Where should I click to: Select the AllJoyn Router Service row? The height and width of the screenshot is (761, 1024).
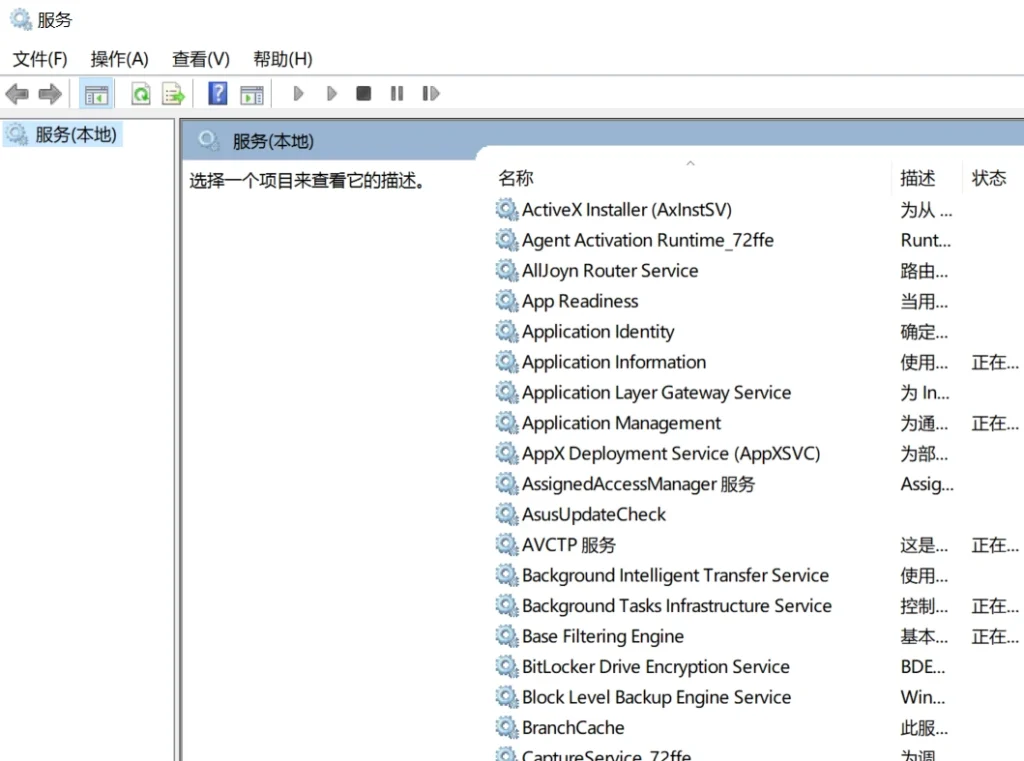[x=610, y=270]
